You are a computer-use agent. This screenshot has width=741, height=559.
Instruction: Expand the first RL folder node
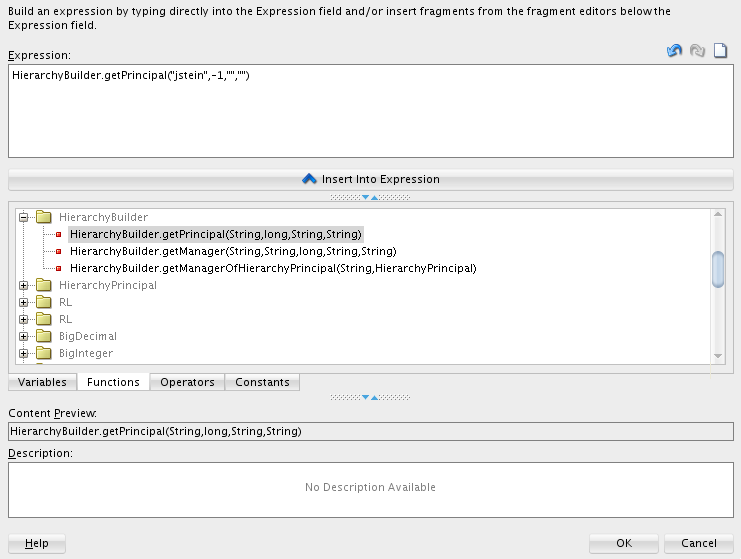pos(24,302)
